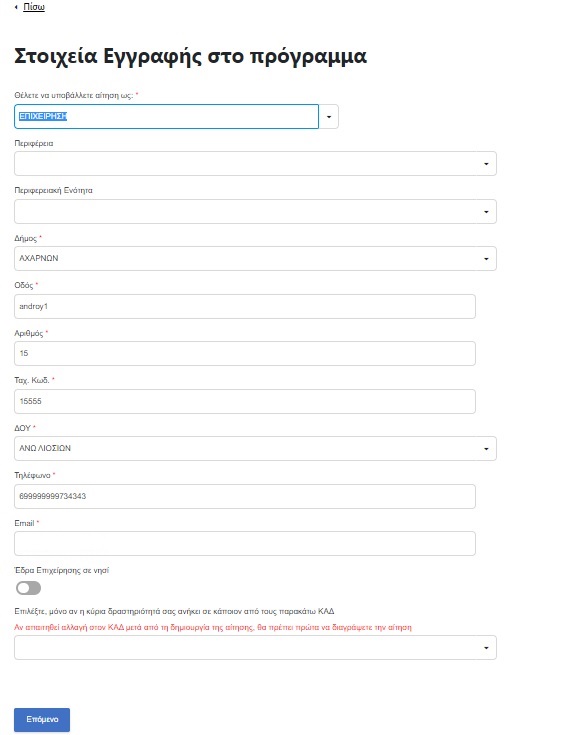
Task: Focus the Ταχ. Κωδ. postal code field
Action: (x=245, y=401)
